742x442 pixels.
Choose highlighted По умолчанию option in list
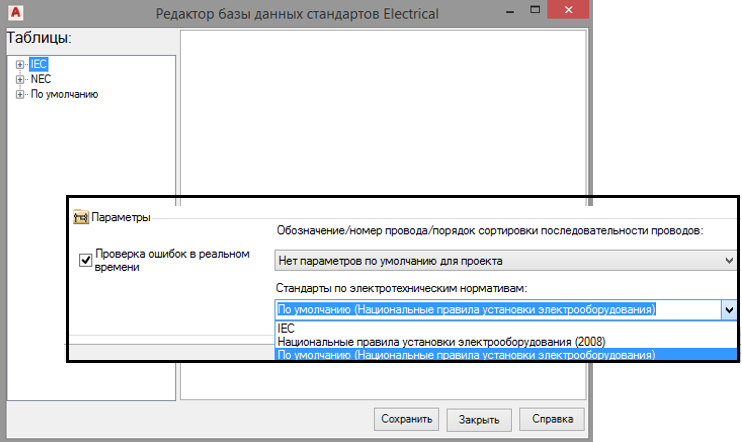(x=505, y=354)
